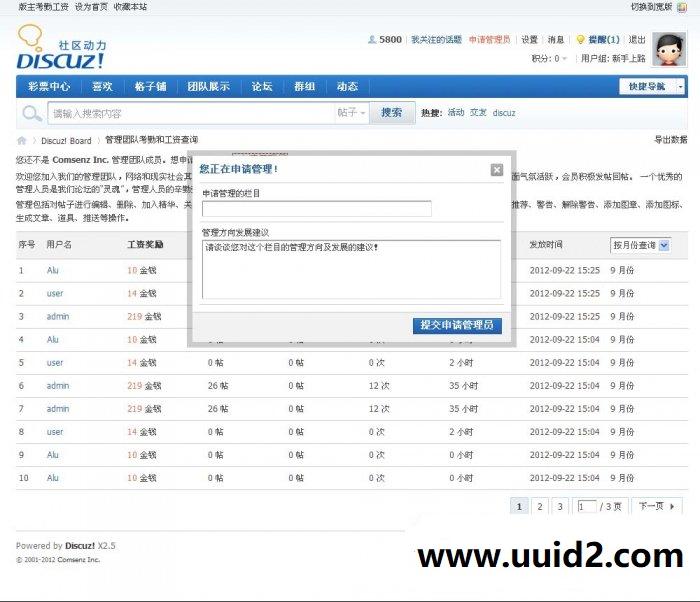Click the hot search term discuz
700x602 pixels.
[x=504, y=113]
